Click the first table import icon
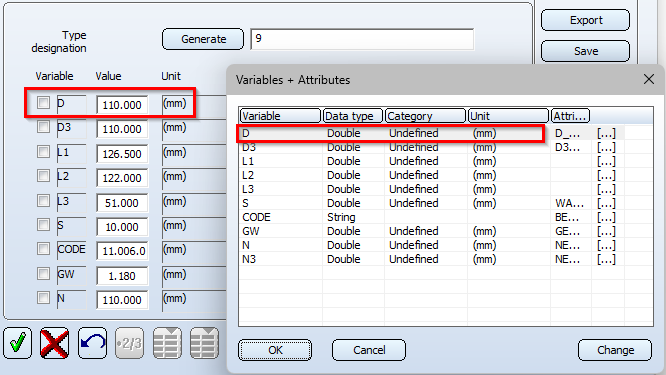Image resolution: width=666 pixels, height=375 pixels. pos(167,343)
